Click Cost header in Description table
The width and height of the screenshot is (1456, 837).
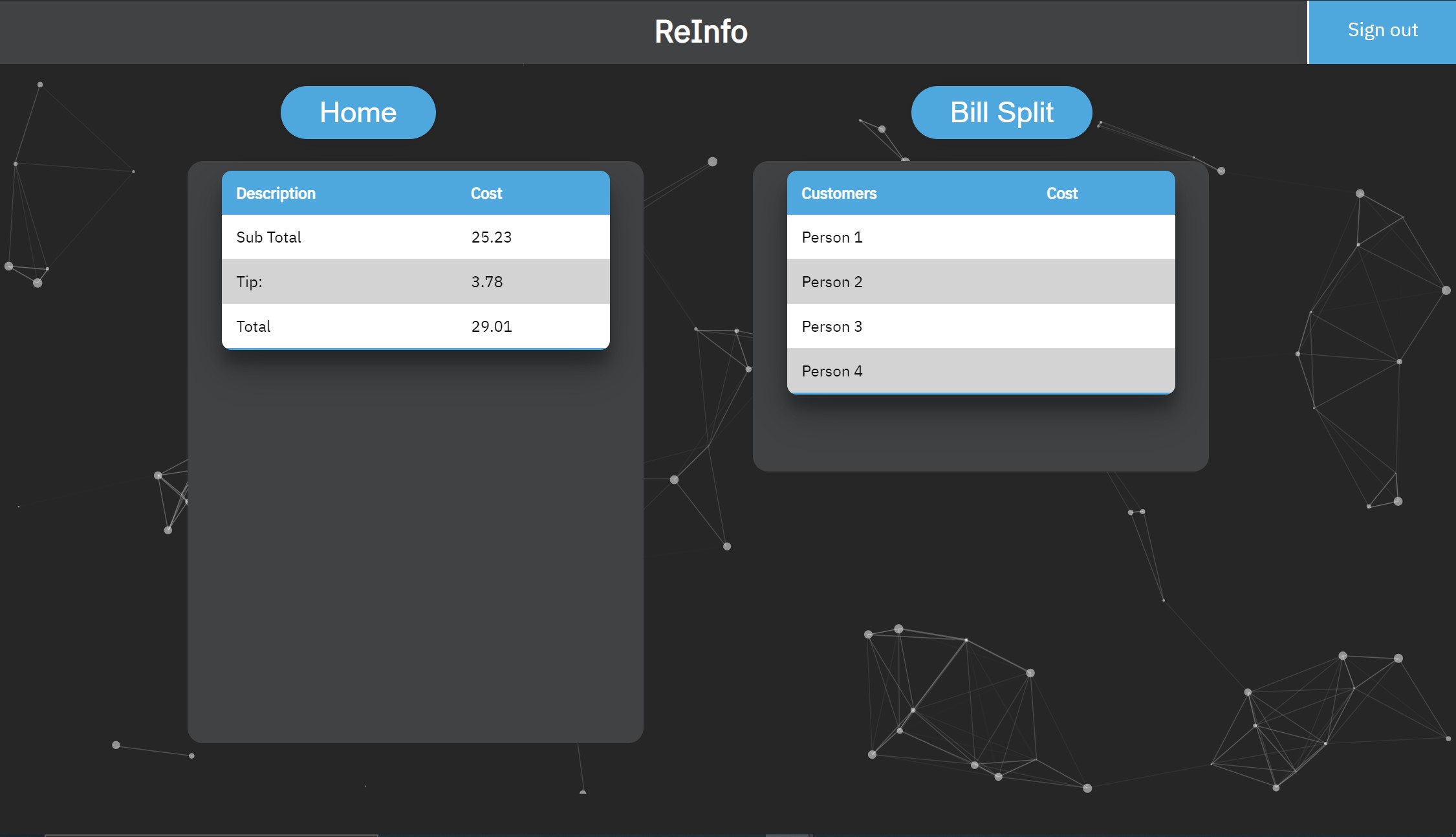(x=486, y=193)
